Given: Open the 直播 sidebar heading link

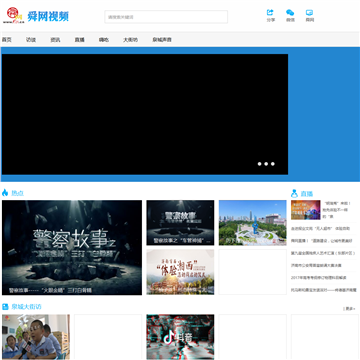Looking at the screenshot, I should 307,194.
